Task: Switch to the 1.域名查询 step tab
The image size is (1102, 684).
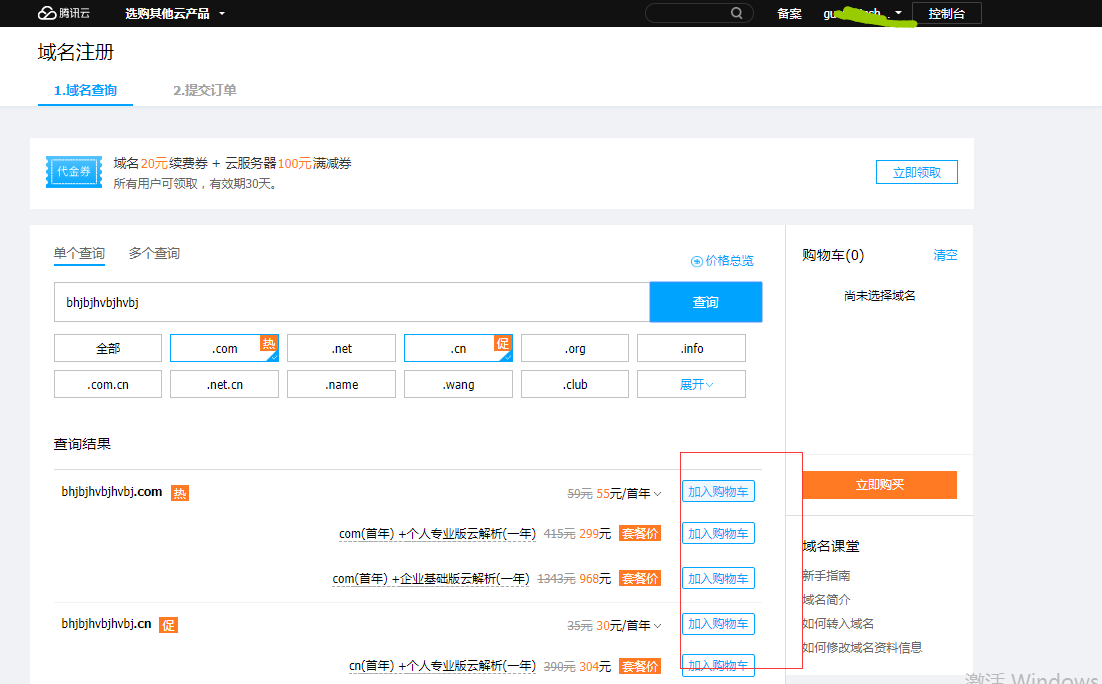Action: tap(85, 90)
